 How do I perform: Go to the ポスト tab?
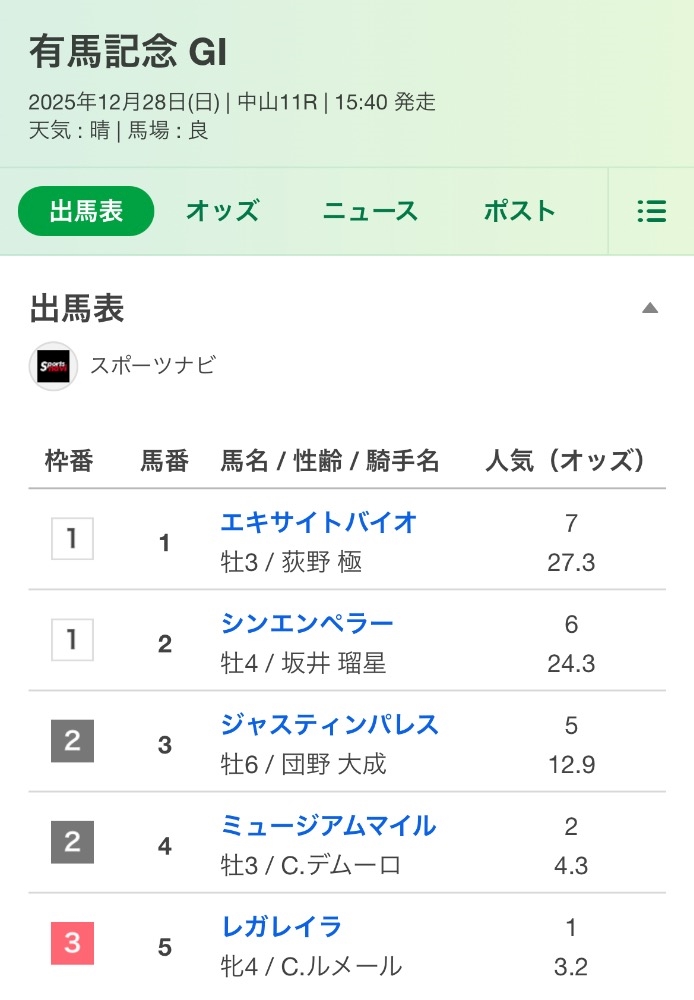coord(519,212)
